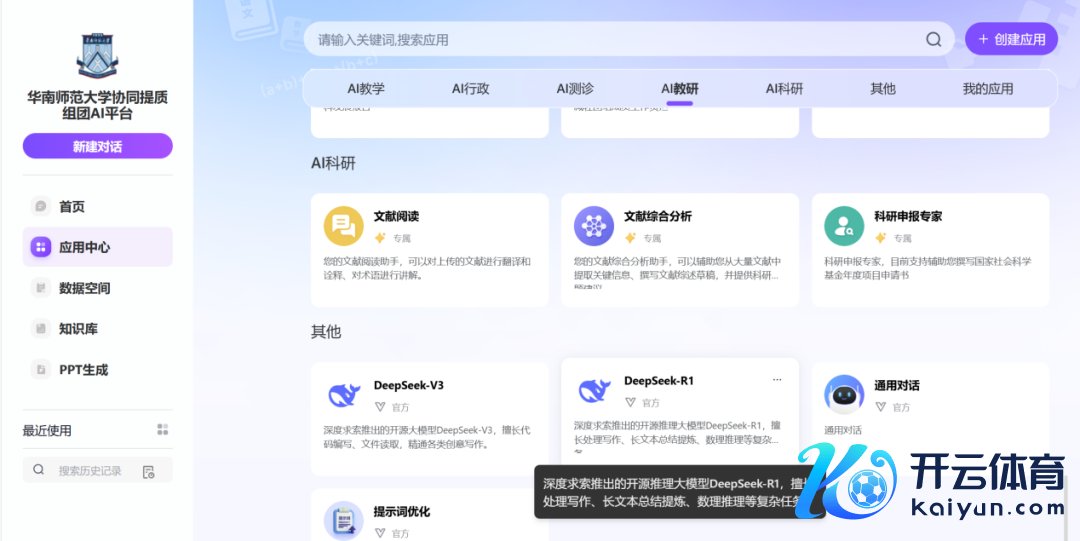Screen dimensions: 1080x541
Task: Click the 创建应用 button
Action: [1011, 40]
